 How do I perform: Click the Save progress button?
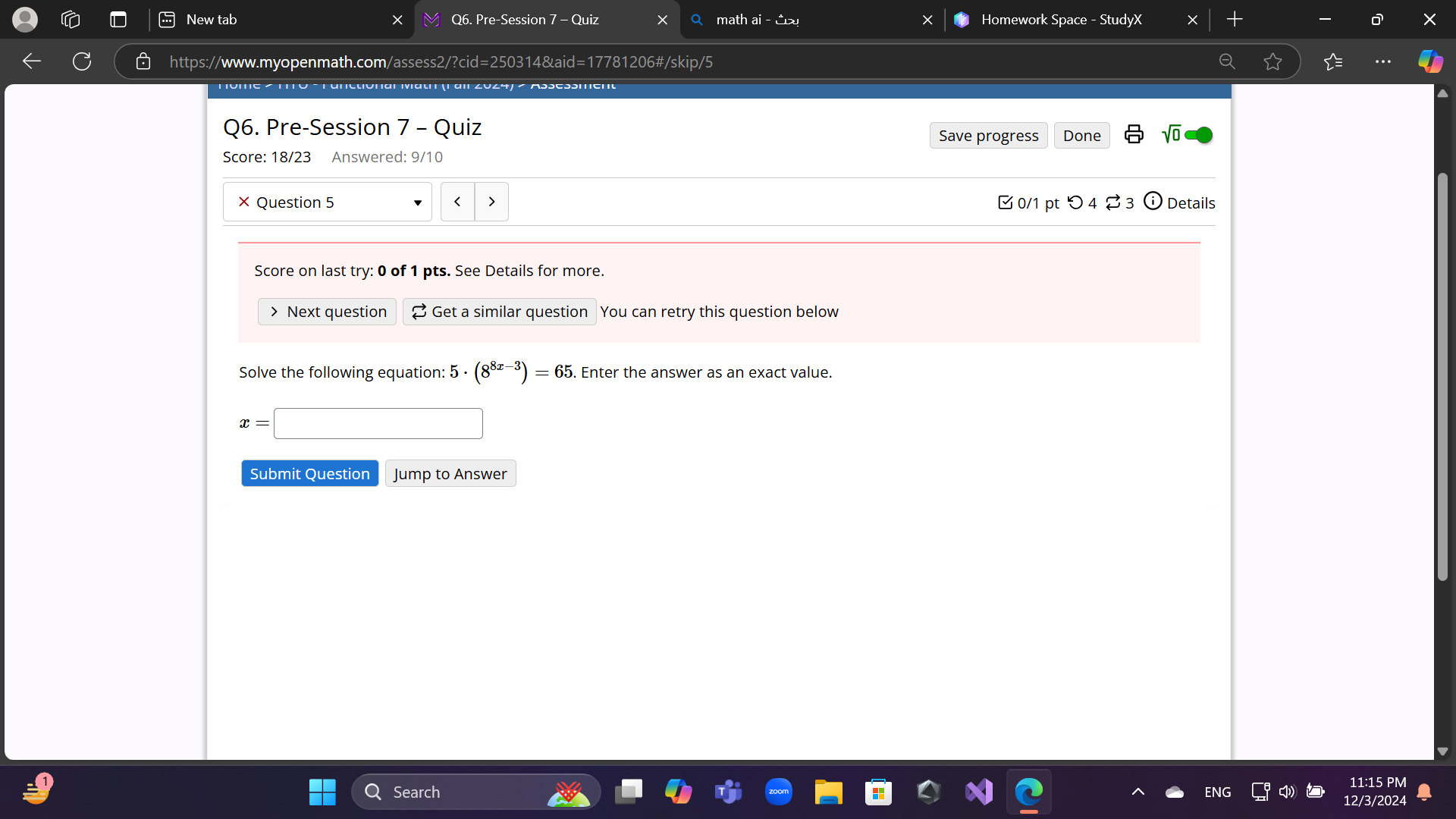coord(989,135)
